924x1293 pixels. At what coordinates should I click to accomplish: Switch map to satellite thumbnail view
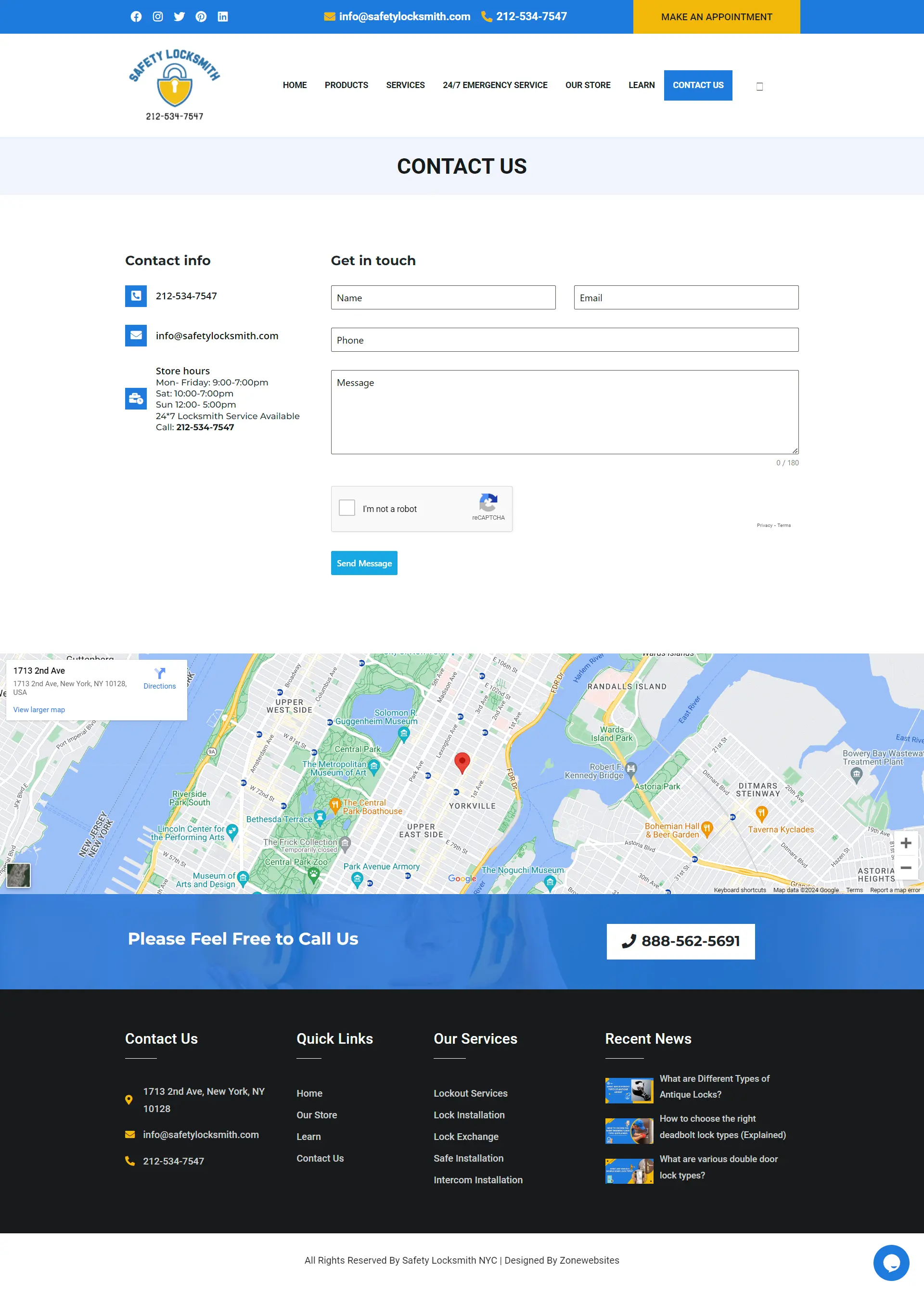(x=18, y=875)
